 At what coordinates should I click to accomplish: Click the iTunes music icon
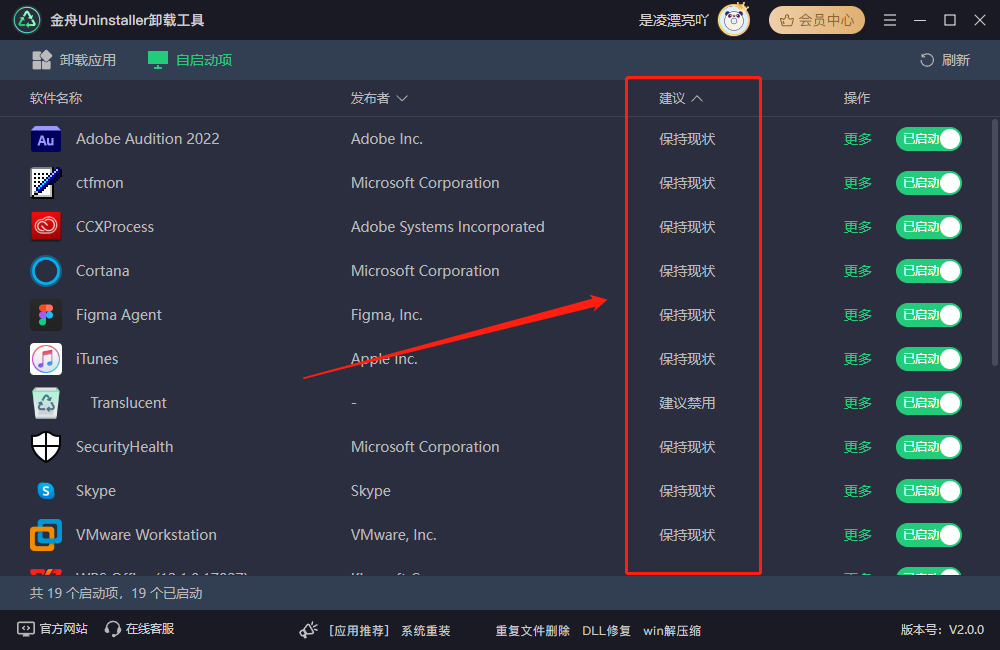[x=46, y=358]
